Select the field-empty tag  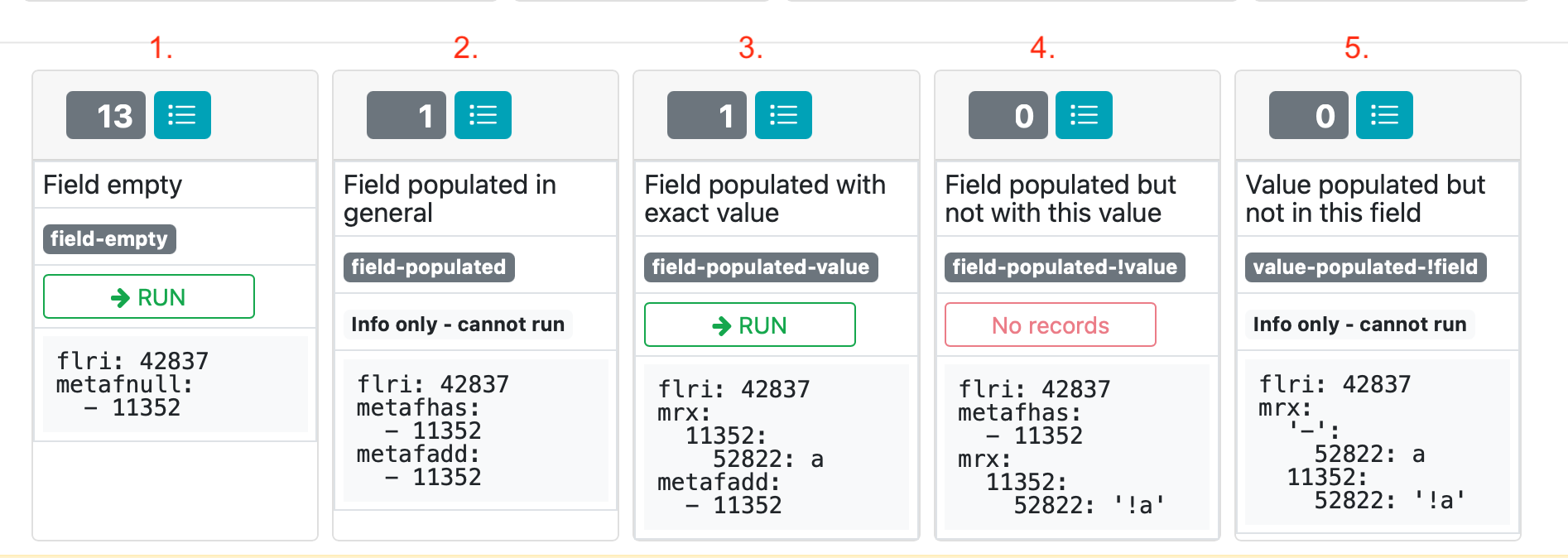(x=109, y=239)
